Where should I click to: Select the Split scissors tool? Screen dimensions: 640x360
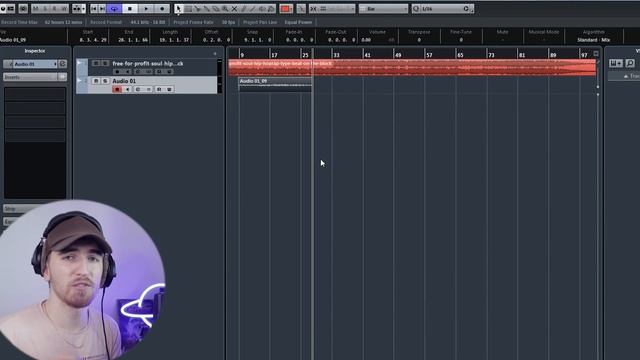[198, 9]
